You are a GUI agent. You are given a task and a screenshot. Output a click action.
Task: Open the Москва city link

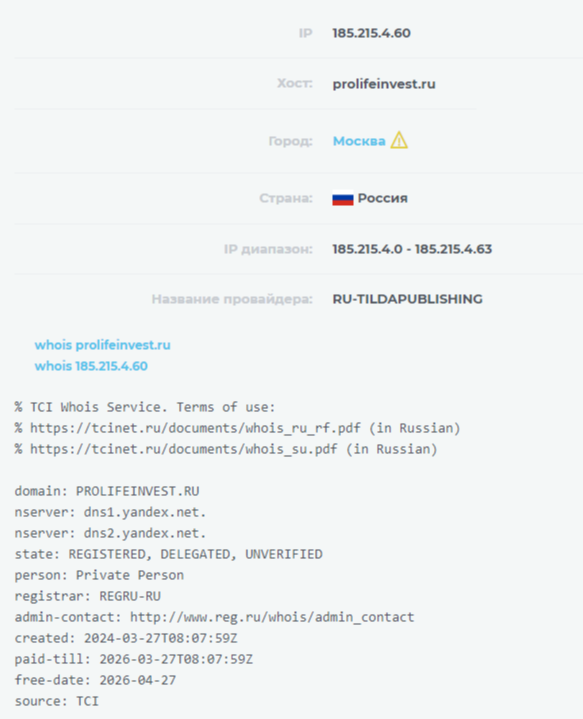point(359,141)
